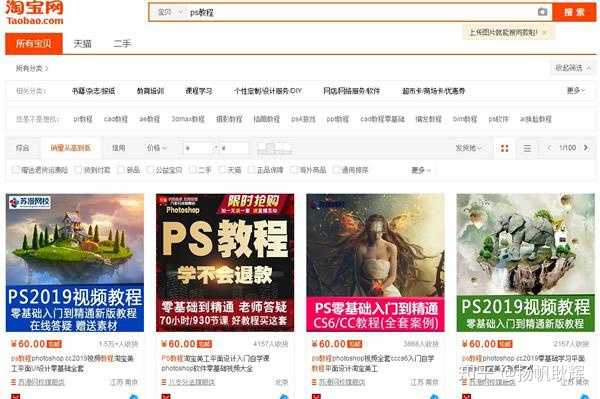Viewport: 600px width, 399px height.
Task: Click the maximum price input box
Action: (234, 148)
